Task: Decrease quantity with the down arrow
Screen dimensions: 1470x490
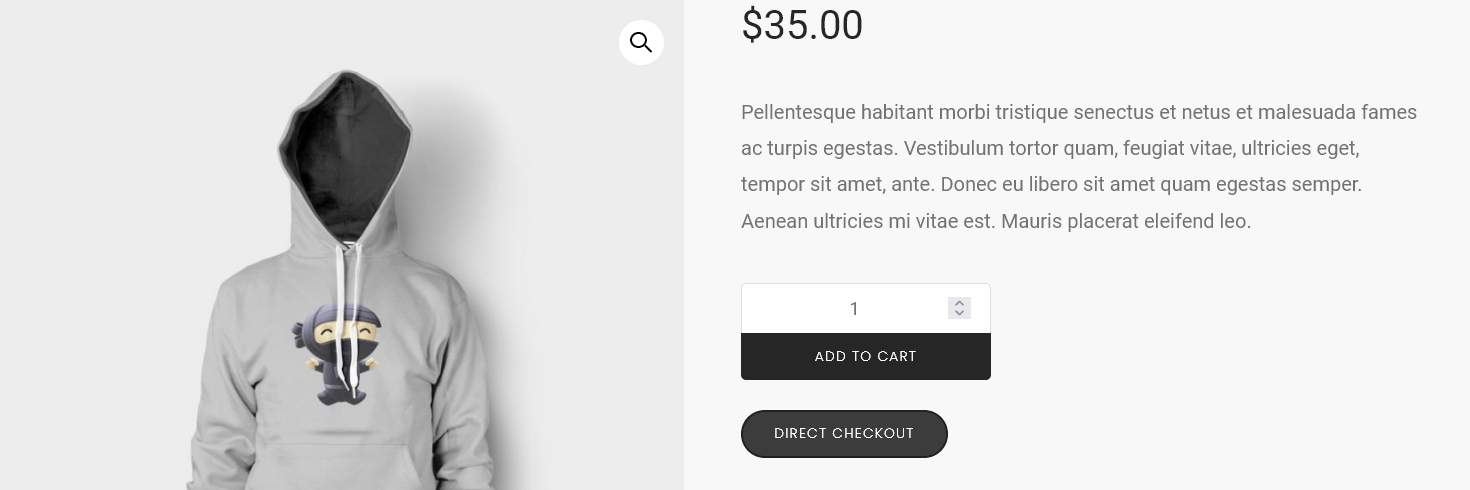Action: coord(959,314)
